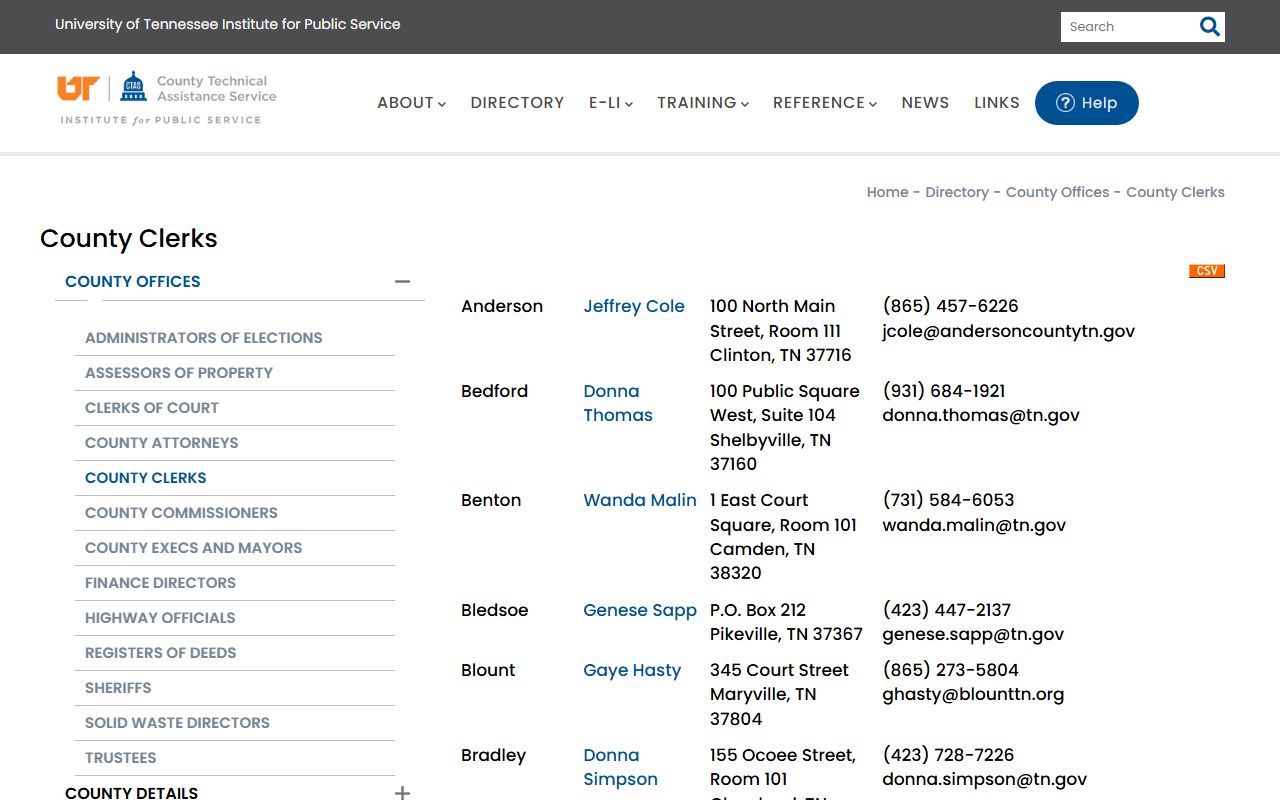Open Trustees sidebar item
Image resolution: width=1280 pixels, height=800 pixels.
[121, 758]
